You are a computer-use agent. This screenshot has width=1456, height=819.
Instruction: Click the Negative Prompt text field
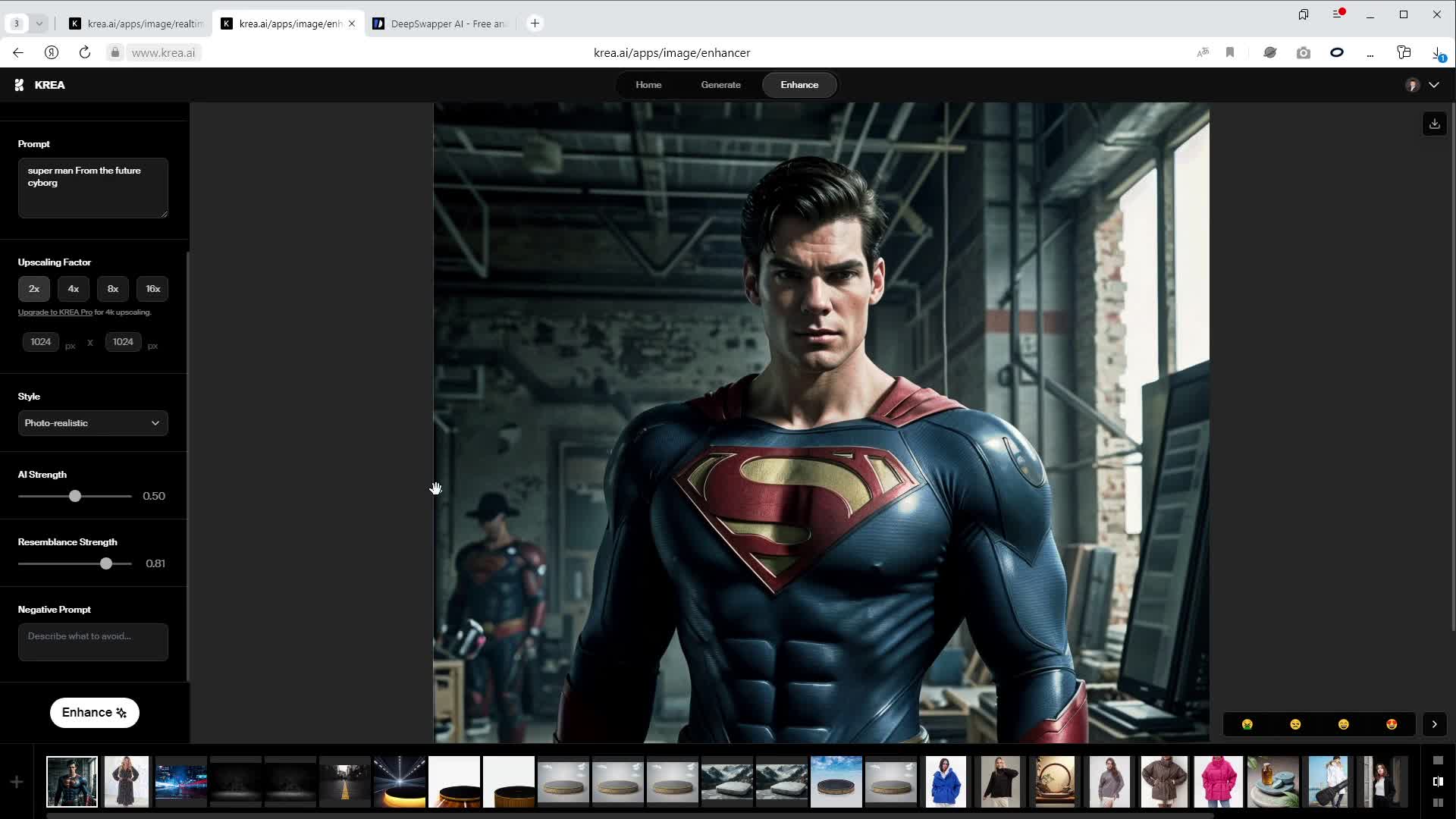(x=93, y=642)
